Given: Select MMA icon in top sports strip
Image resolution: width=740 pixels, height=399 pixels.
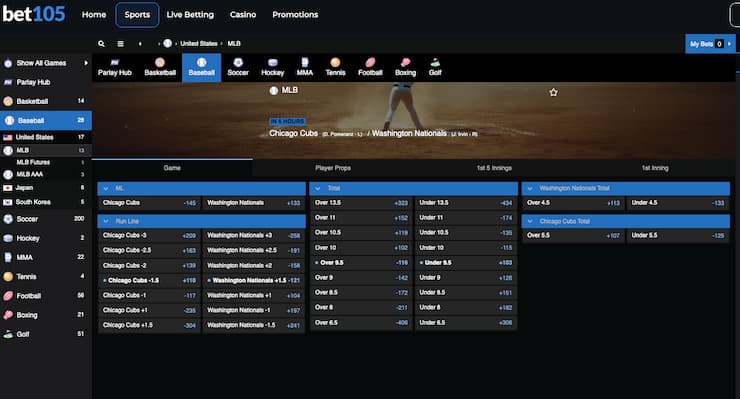Looking at the screenshot, I should coord(304,68).
